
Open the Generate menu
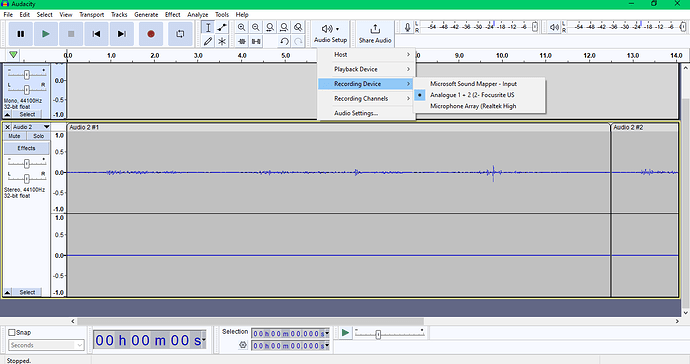click(146, 15)
